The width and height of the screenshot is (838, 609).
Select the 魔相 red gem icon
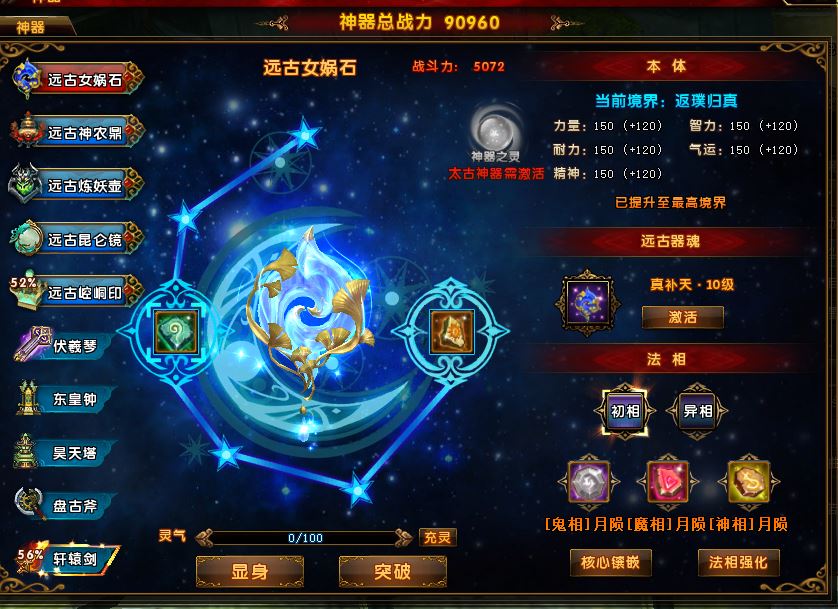668,482
